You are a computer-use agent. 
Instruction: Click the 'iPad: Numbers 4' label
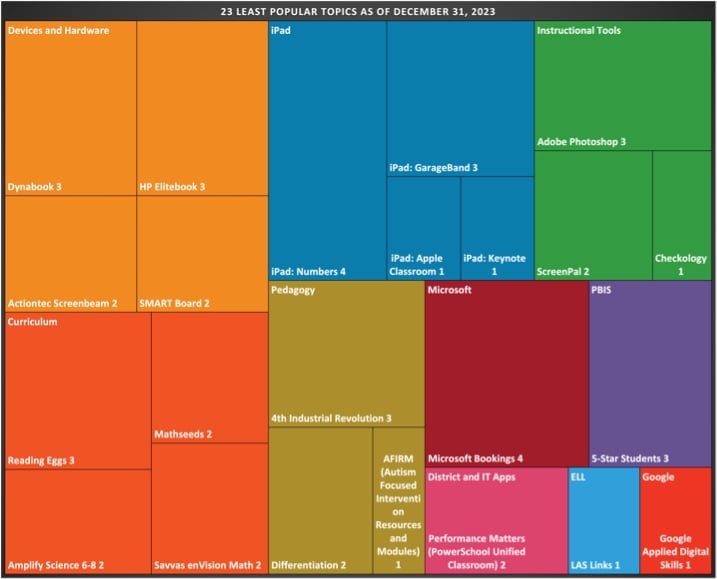click(x=308, y=272)
